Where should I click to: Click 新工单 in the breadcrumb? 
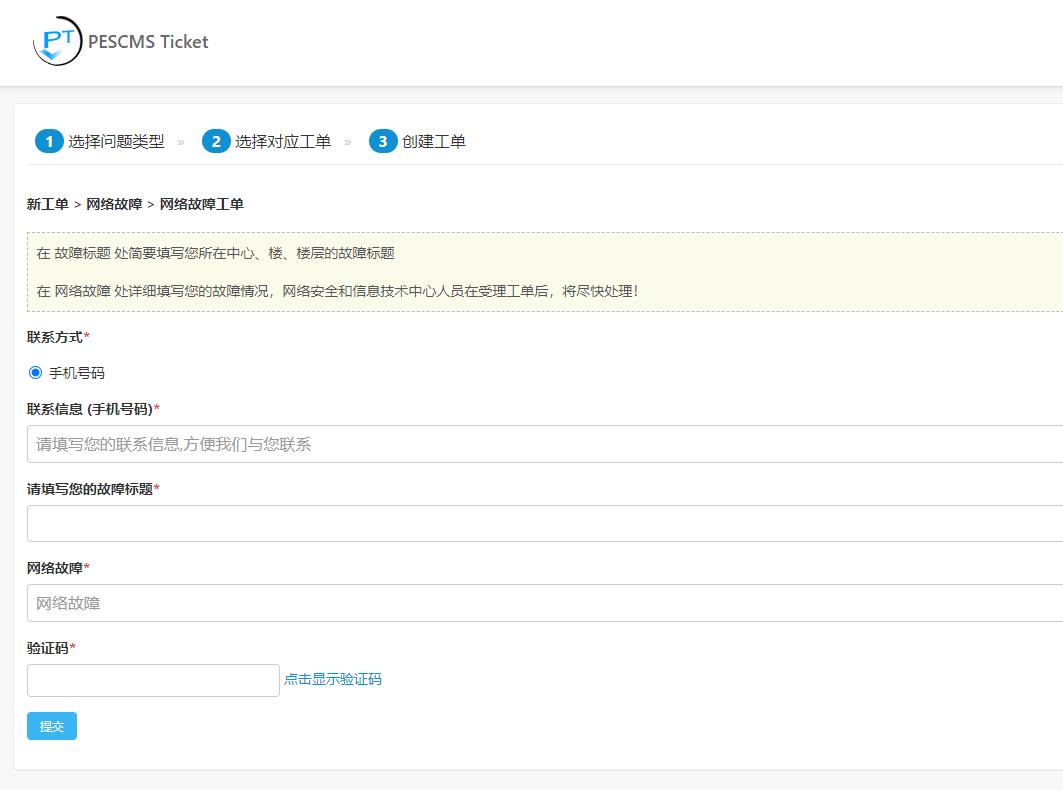tap(47, 204)
